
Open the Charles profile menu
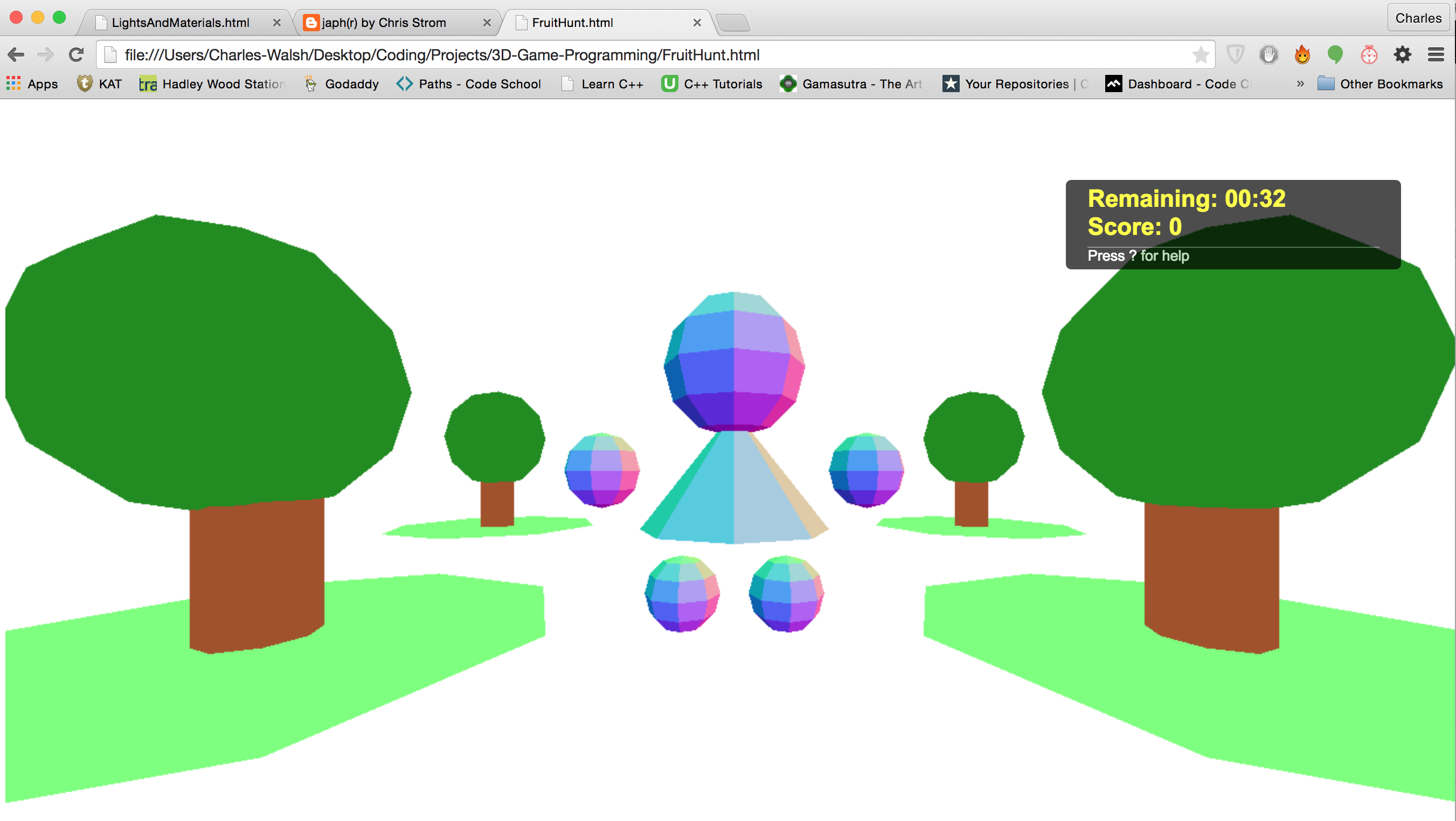click(x=1418, y=18)
